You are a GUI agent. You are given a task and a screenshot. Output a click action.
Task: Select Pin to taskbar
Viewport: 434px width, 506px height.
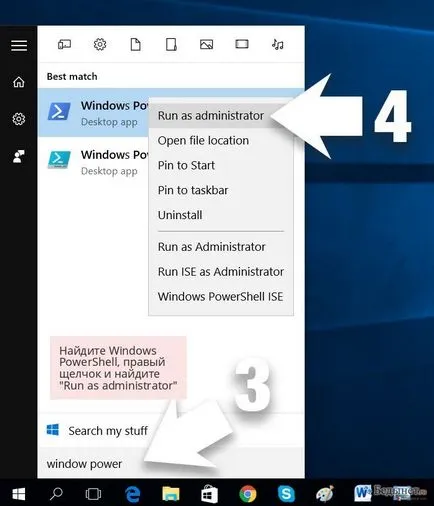click(193, 190)
